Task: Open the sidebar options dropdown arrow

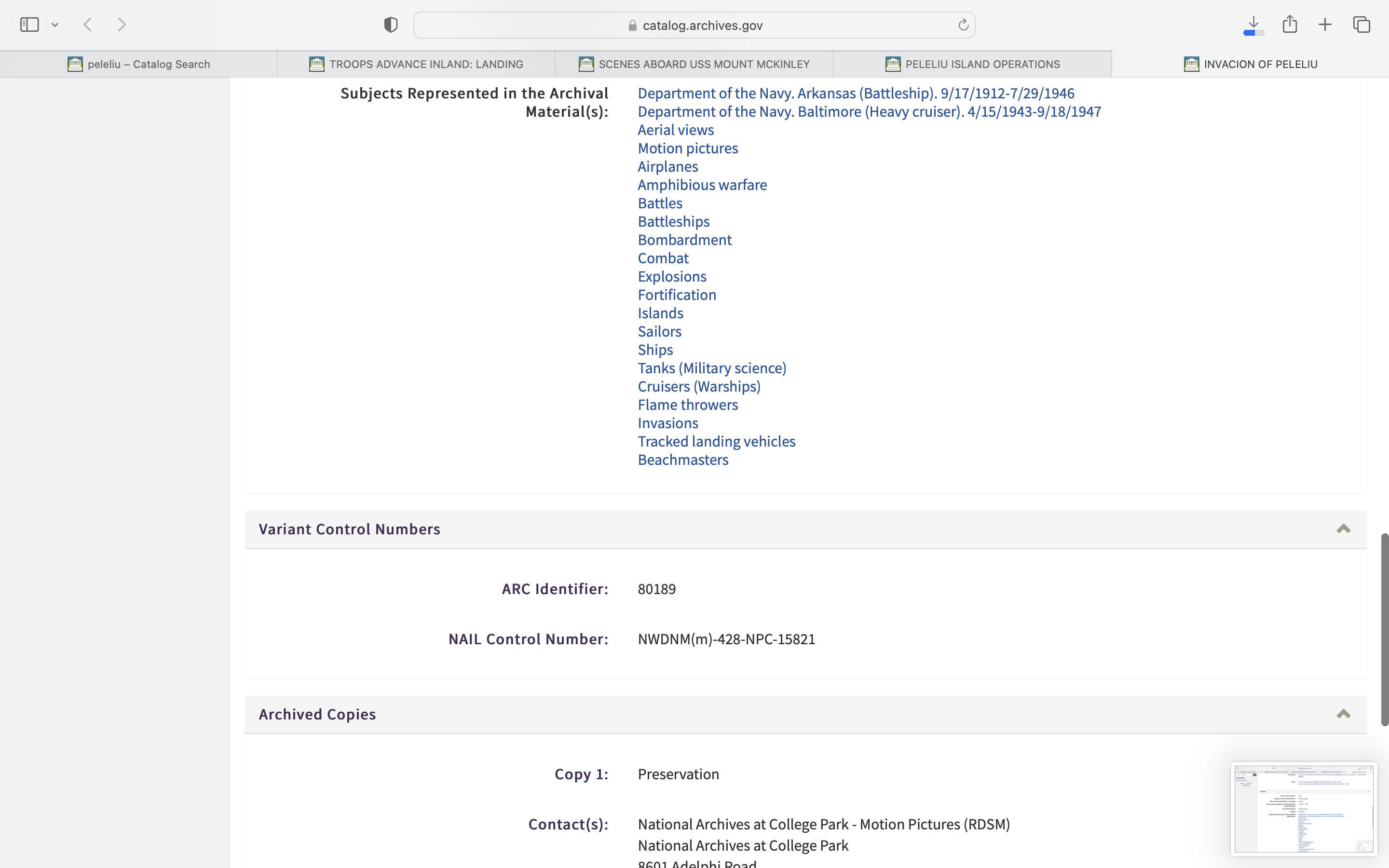Action: click(x=55, y=25)
